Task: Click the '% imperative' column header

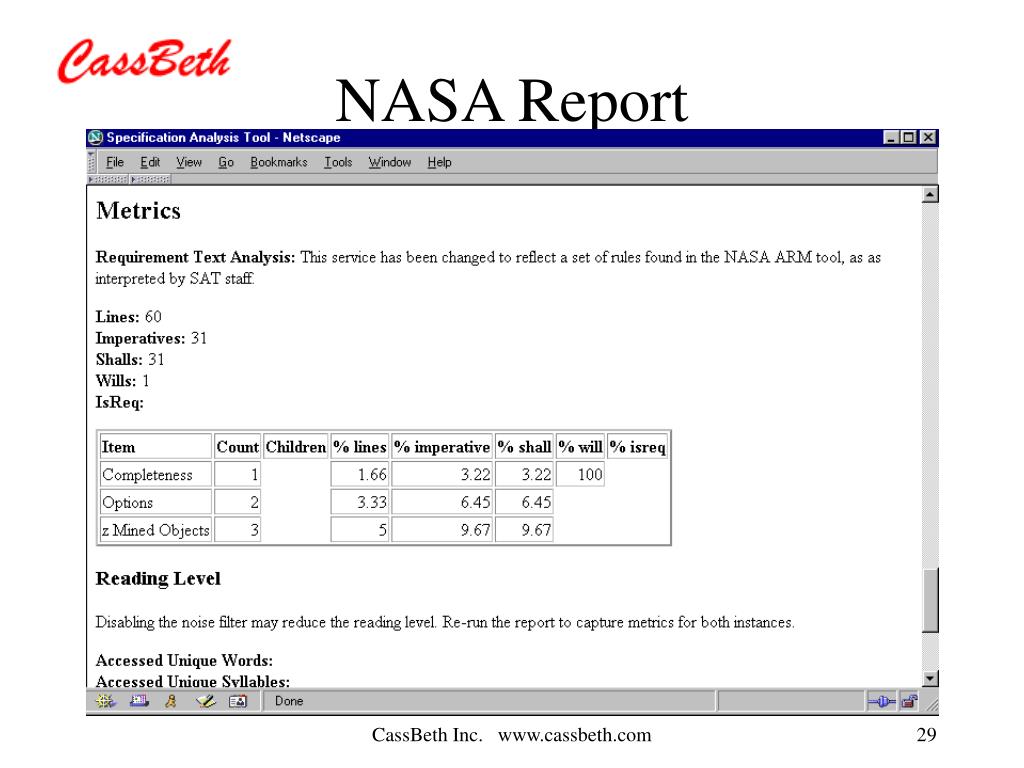Action: coord(442,447)
